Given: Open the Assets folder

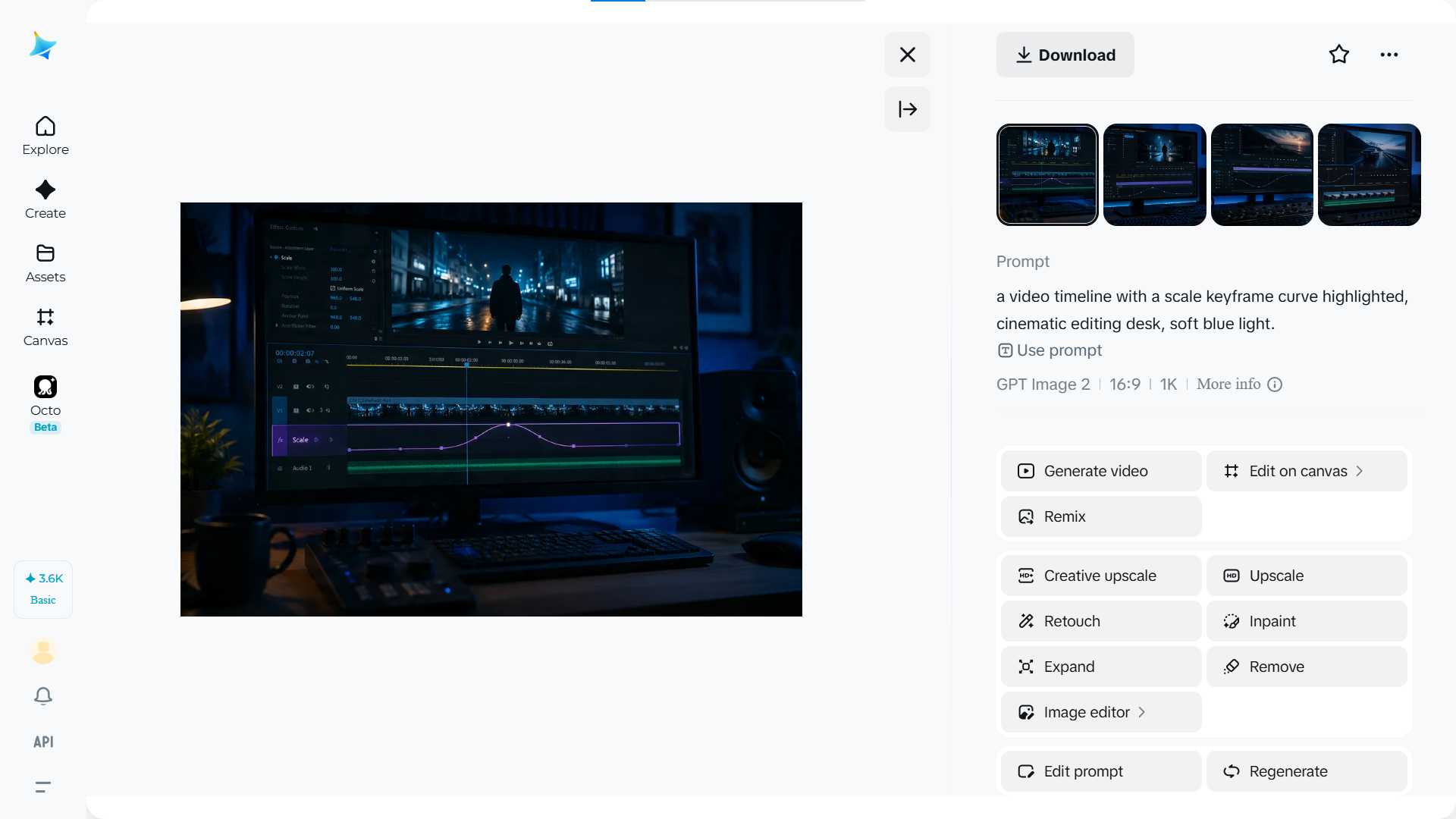Looking at the screenshot, I should pyautogui.click(x=45, y=264).
